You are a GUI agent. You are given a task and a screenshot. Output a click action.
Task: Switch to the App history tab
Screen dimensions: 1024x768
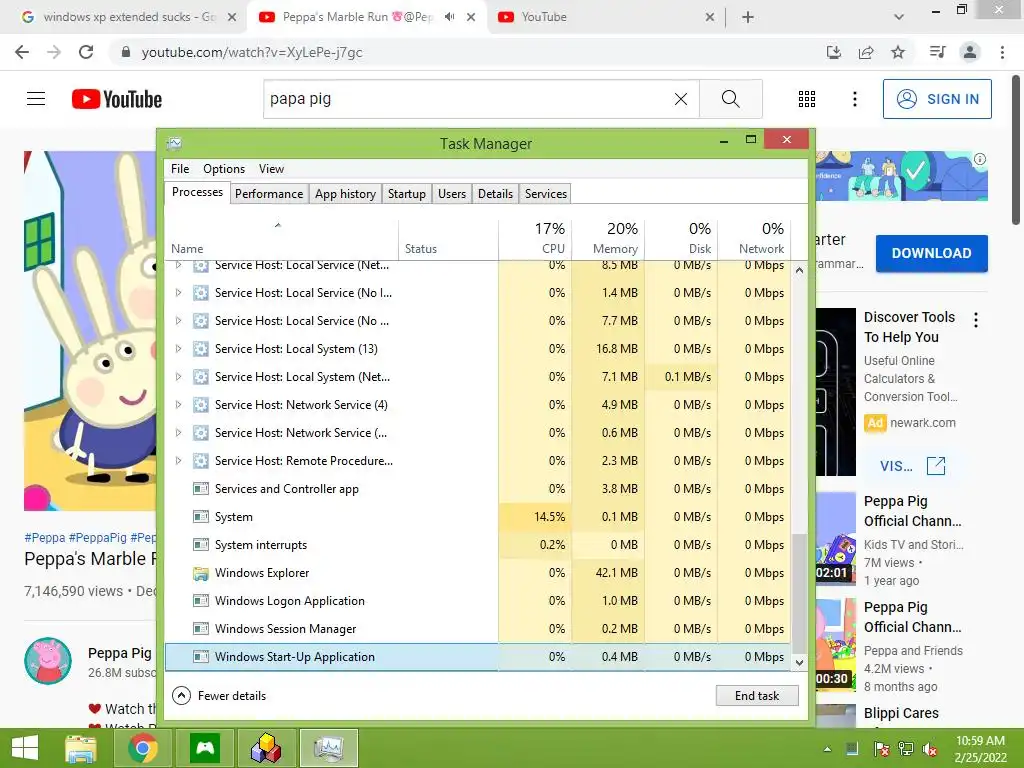(x=345, y=193)
